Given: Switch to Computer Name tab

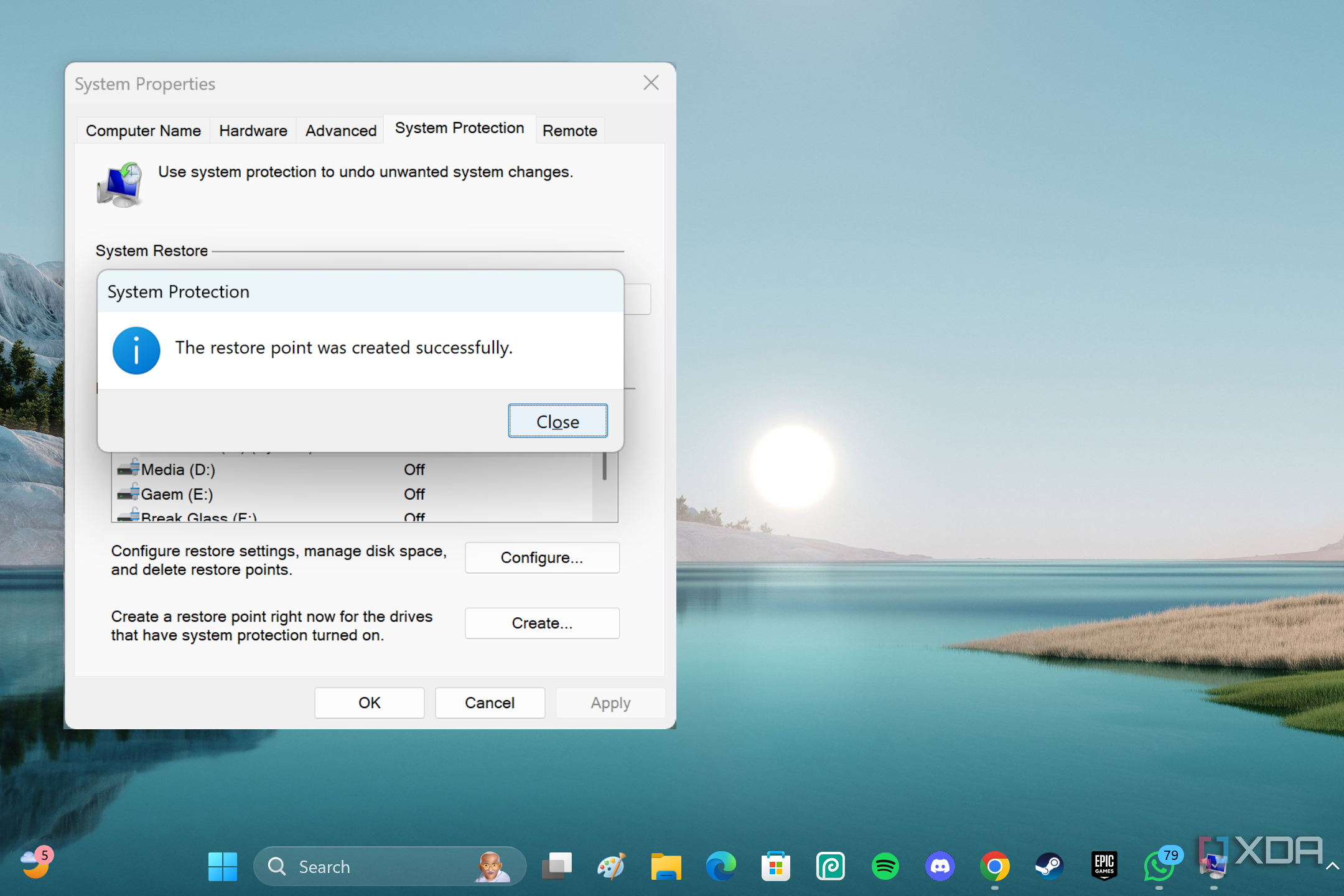Looking at the screenshot, I should pyautogui.click(x=143, y=131).
